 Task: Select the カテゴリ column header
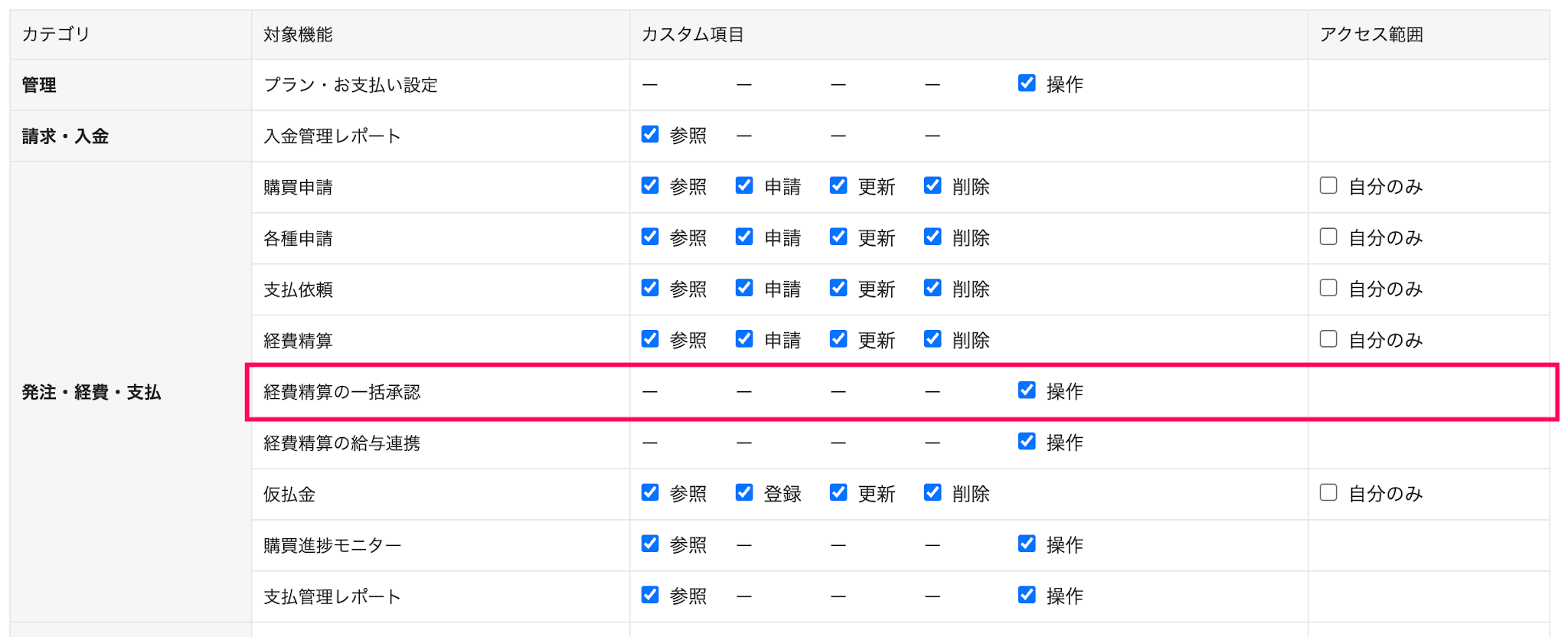pos(131,34)
